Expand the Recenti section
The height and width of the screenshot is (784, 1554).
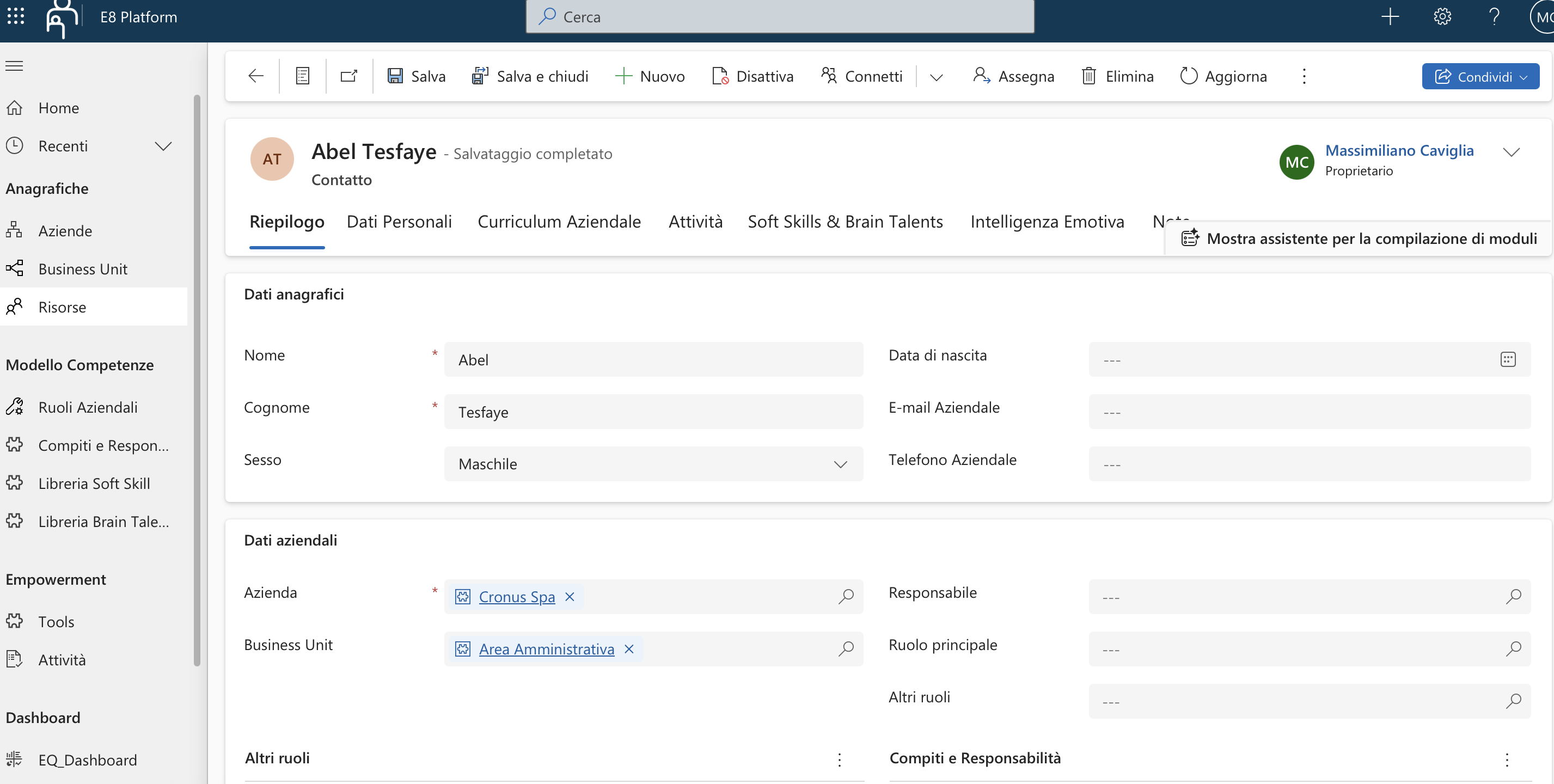click(163, 146)
